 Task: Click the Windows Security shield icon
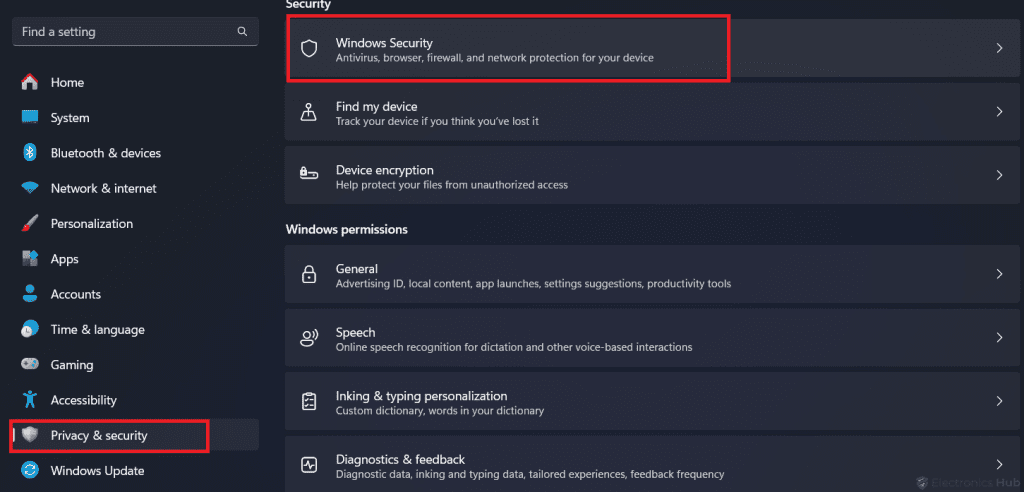pyautogui.click(x=309, y=48)
